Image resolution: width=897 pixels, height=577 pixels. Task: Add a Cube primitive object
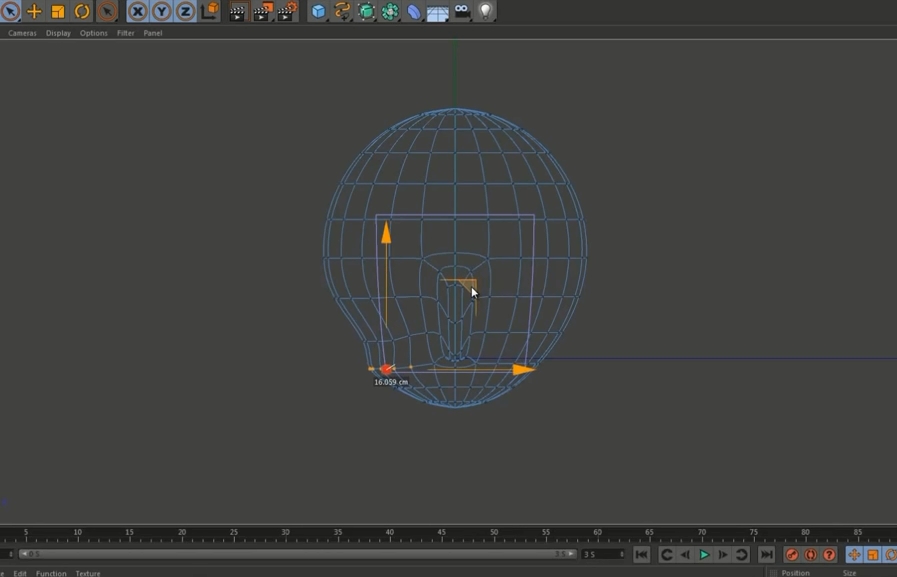click(x=318, y=11)
